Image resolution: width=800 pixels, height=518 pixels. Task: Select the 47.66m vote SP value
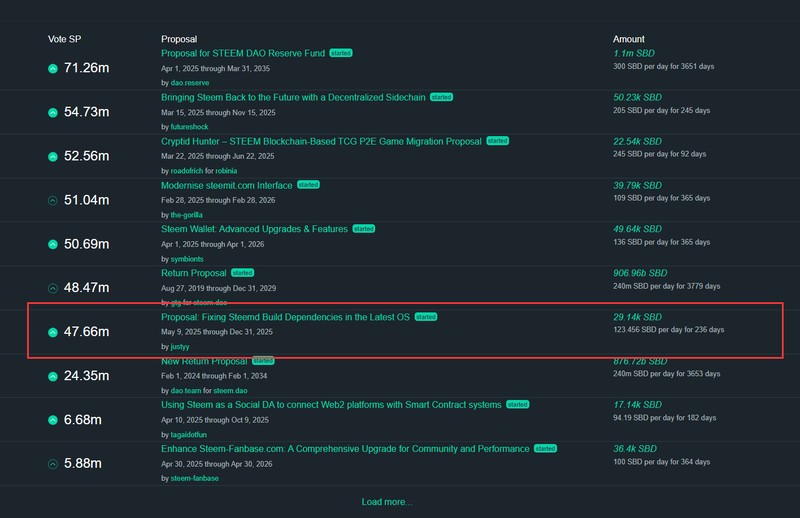tap(86, 332)
